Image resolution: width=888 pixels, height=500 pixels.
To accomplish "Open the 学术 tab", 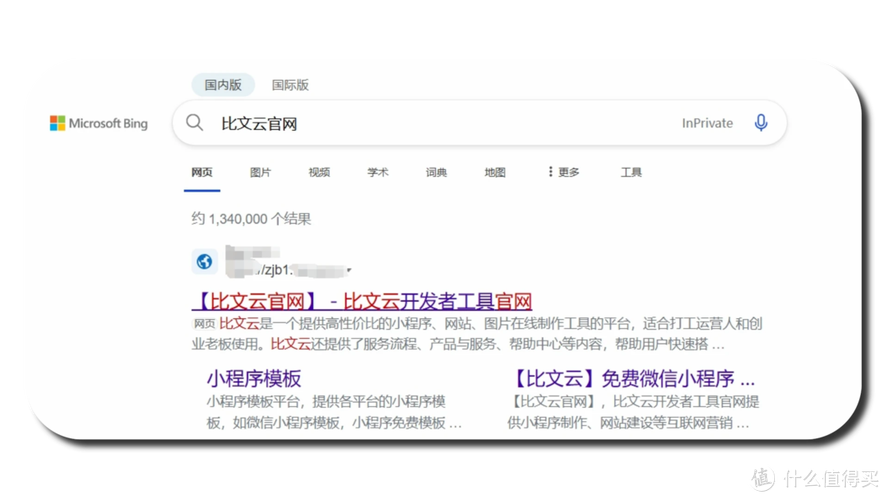I will [x=378, y=172].
